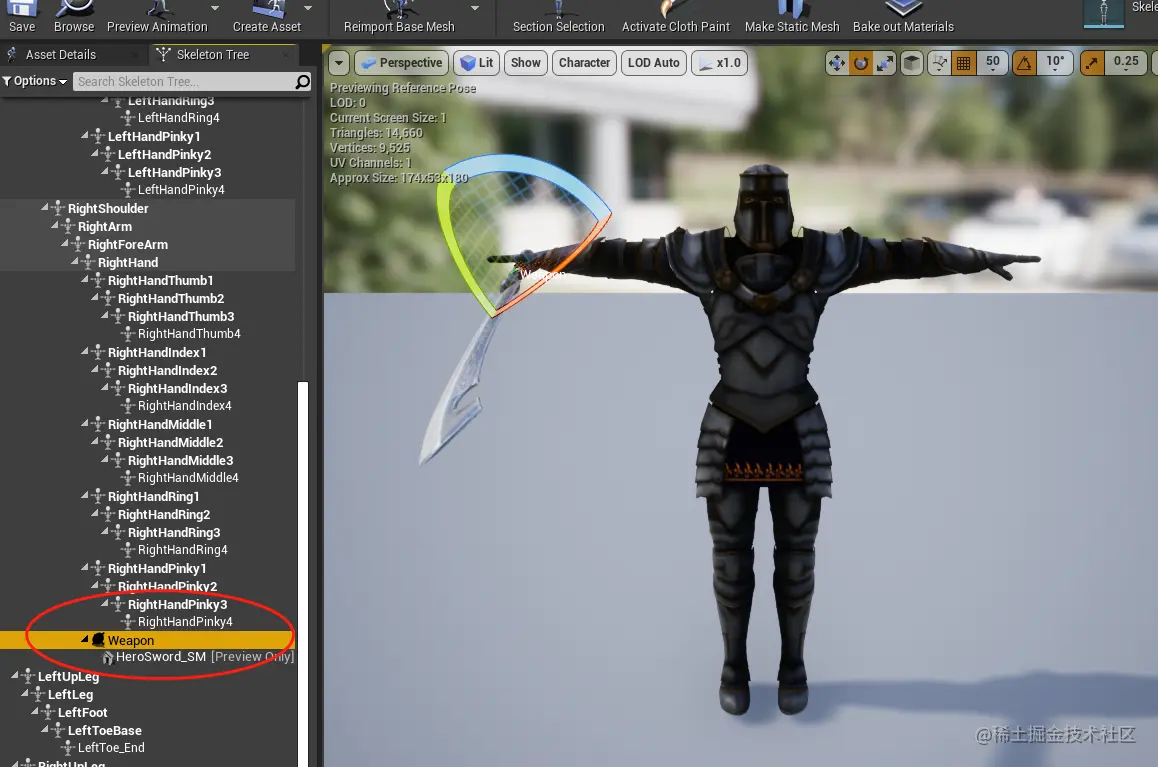Viewport: 1158px width, 767px height.
Task: Open the Show menu
Action: pos(526,63)
